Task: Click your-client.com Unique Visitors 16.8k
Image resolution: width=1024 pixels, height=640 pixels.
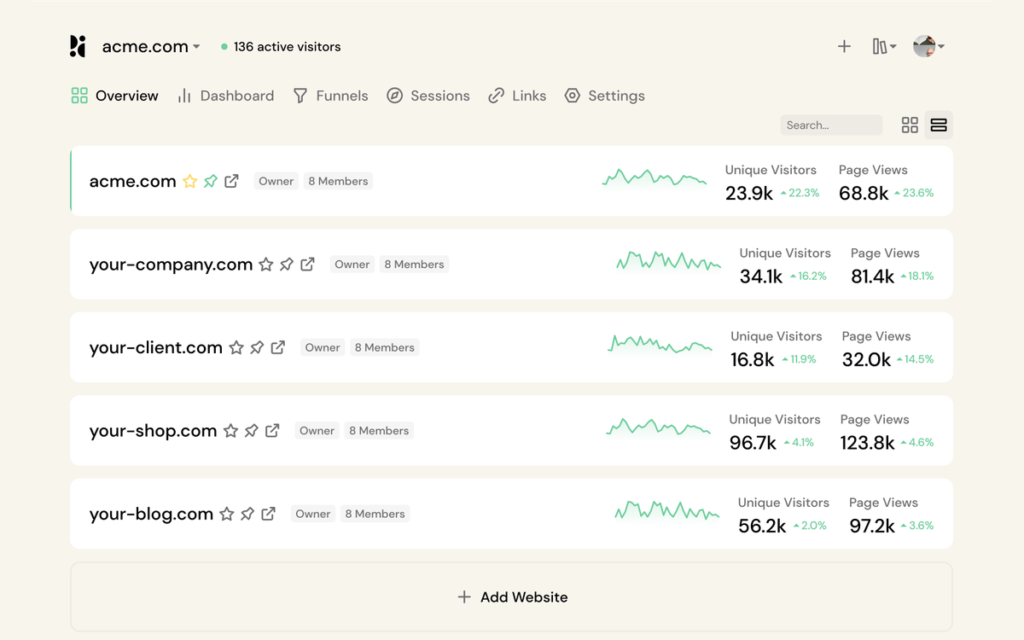Action: [752, 360]
